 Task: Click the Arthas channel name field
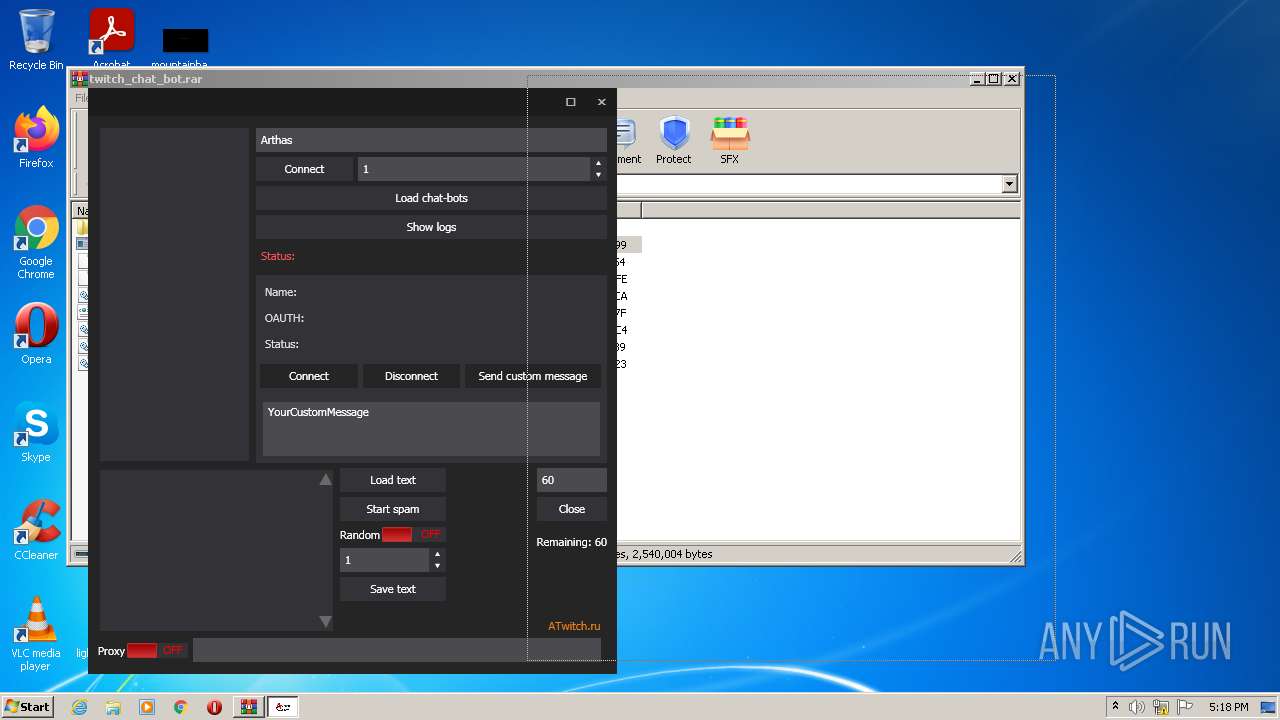[431, 140]
